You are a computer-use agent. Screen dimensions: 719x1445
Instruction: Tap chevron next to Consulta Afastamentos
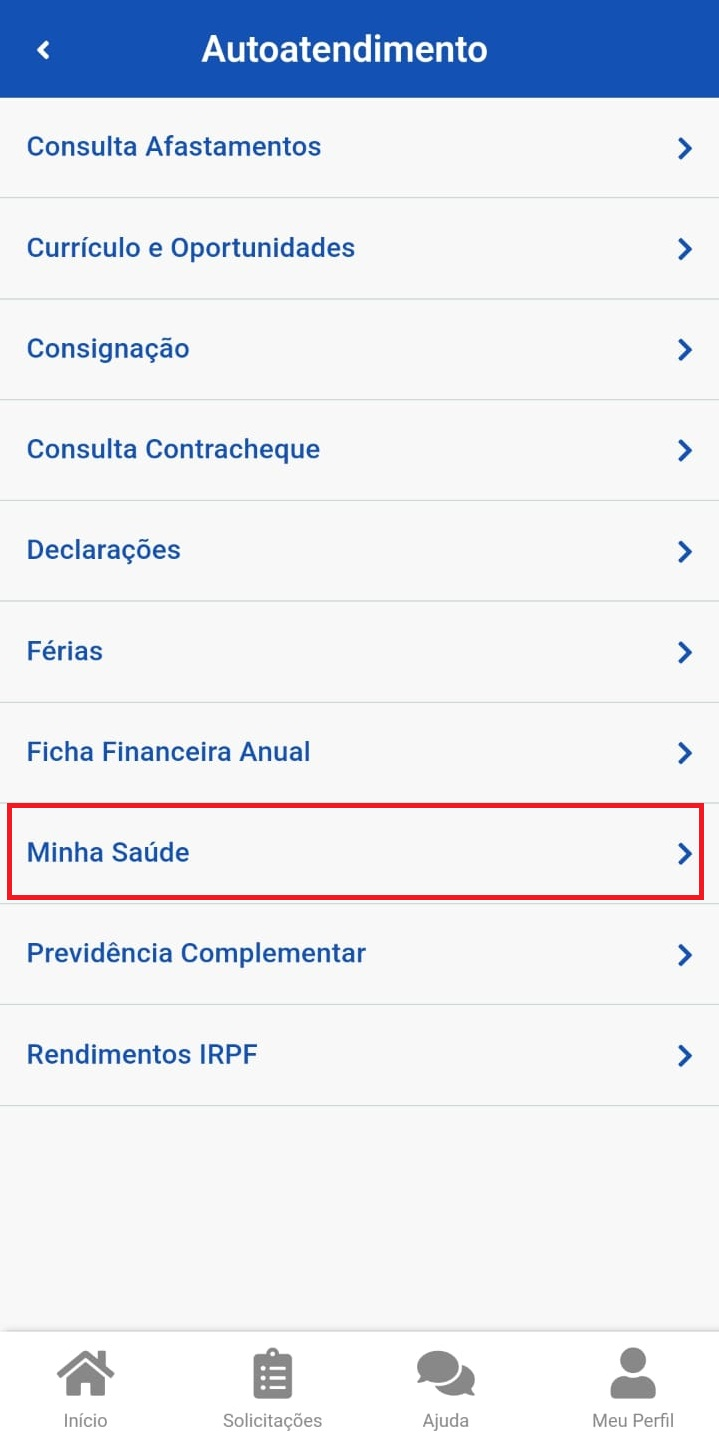685,149
